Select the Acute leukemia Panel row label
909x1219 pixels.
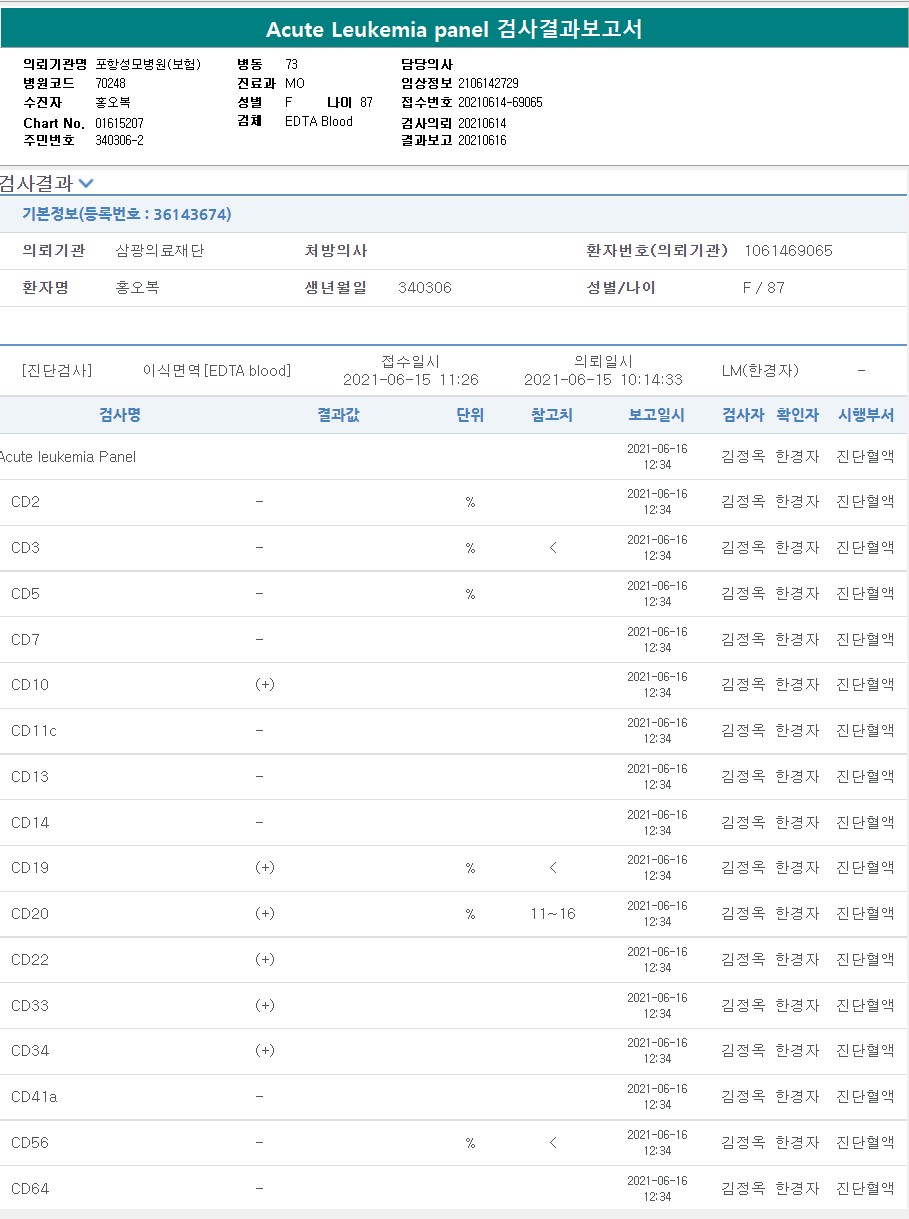point(68,457)
